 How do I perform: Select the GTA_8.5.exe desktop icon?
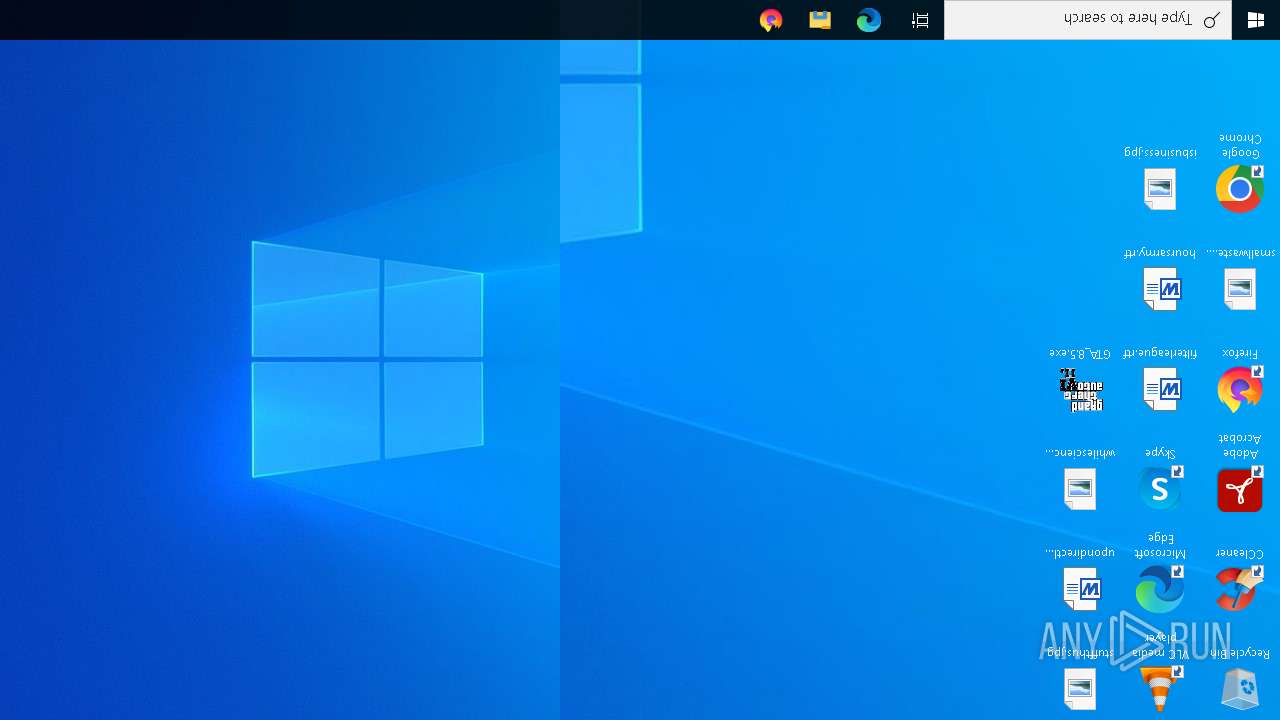click(x=1081, y=389)
